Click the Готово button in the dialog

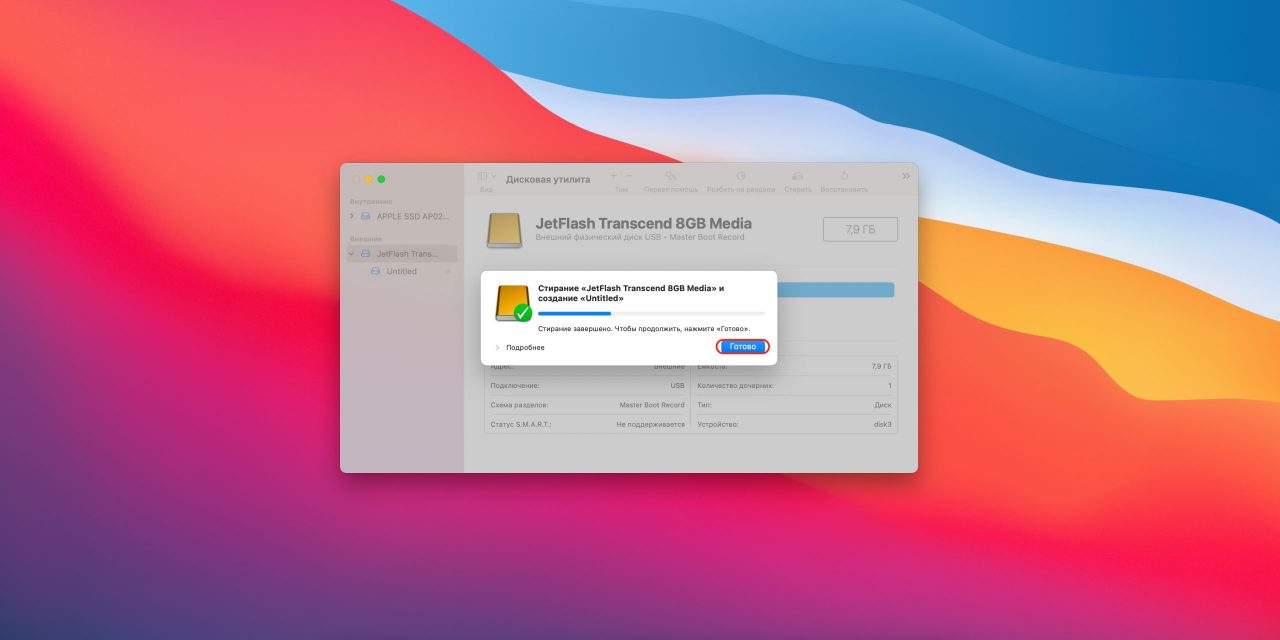tap(742, 347)
